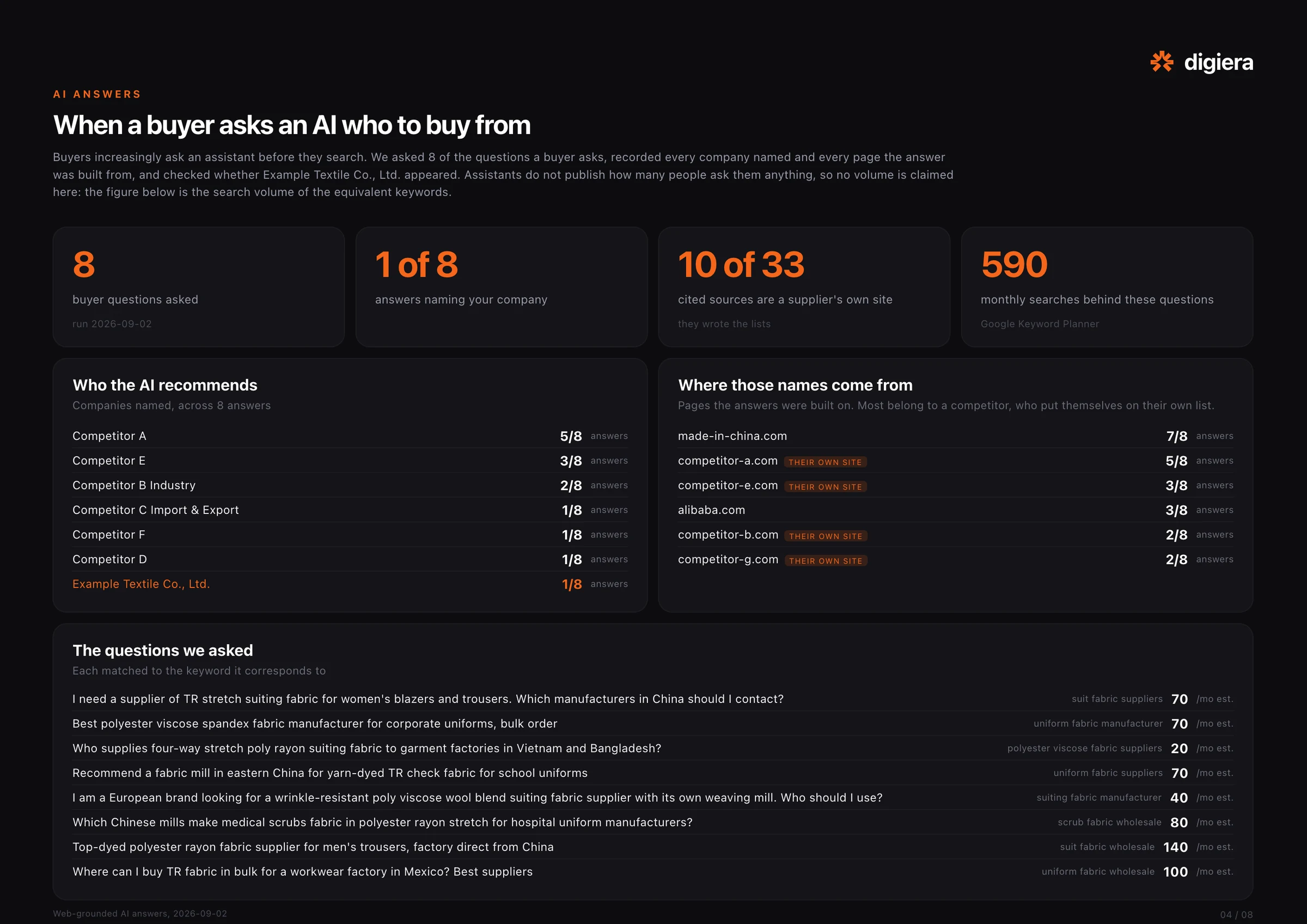Click 'Competitor B Industry' in the list
1307x924 pixels.
click(x=134, y=486)
